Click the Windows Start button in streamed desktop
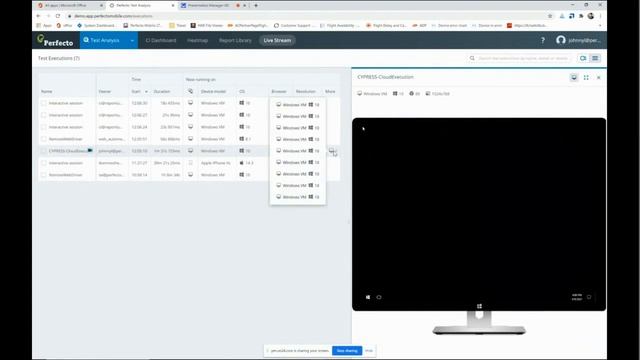 [368, 297]
